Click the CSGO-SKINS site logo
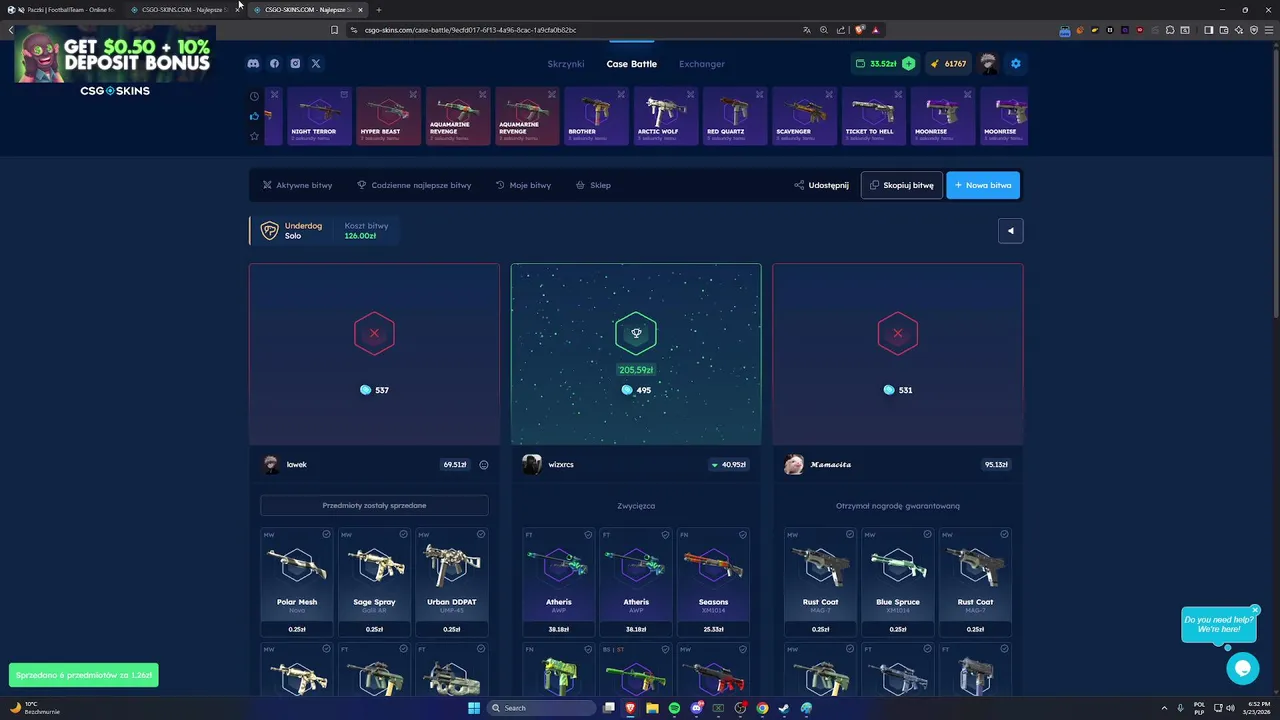The height and width of the screenshot is (720, 1280). 115,91
